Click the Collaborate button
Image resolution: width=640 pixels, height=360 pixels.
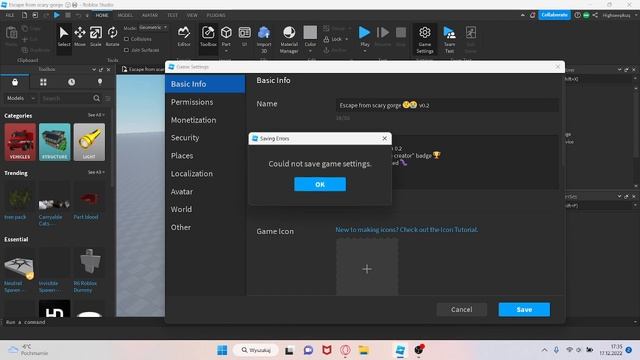click(554, 15)
